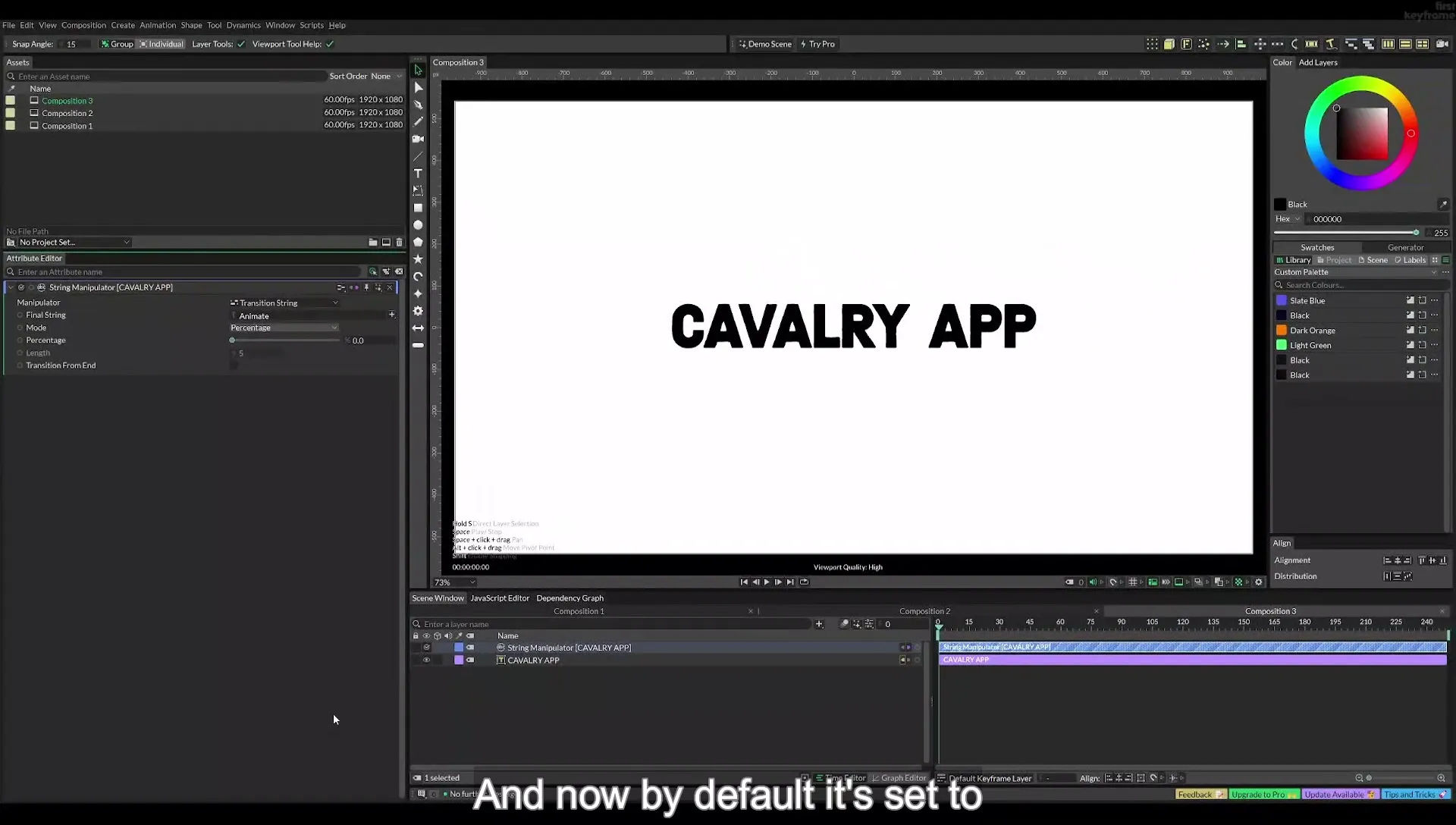The height and width of the screenshot is (825, 1456).
Task: Click the Upgrade to Pro button
Action: (x=1264, y=795)
